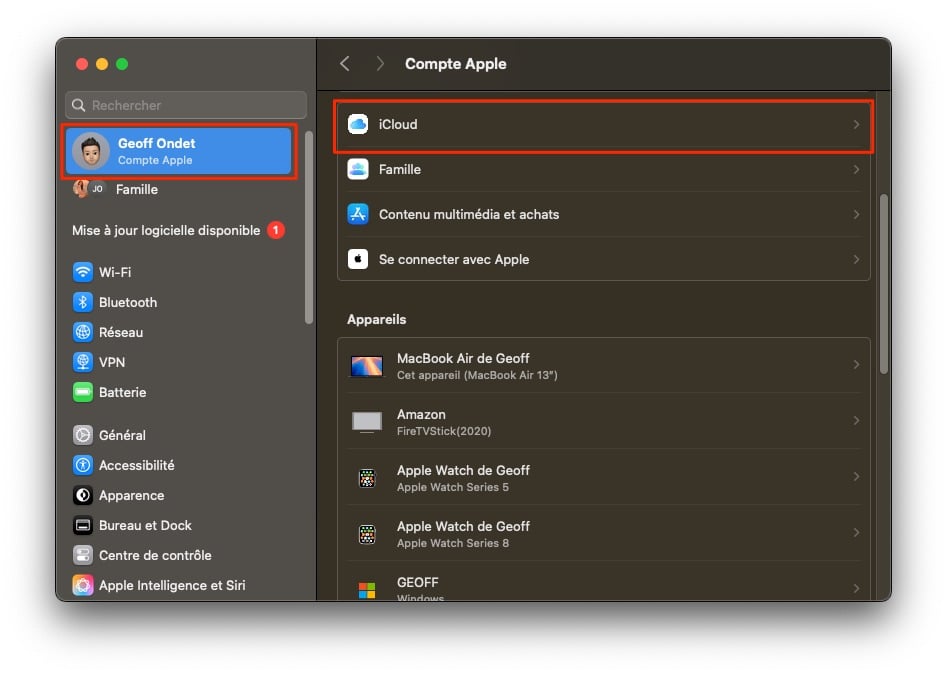Open the Centre de contrôle icon
The height and width of the screenshot is (675, 947).
click(83, 555)
